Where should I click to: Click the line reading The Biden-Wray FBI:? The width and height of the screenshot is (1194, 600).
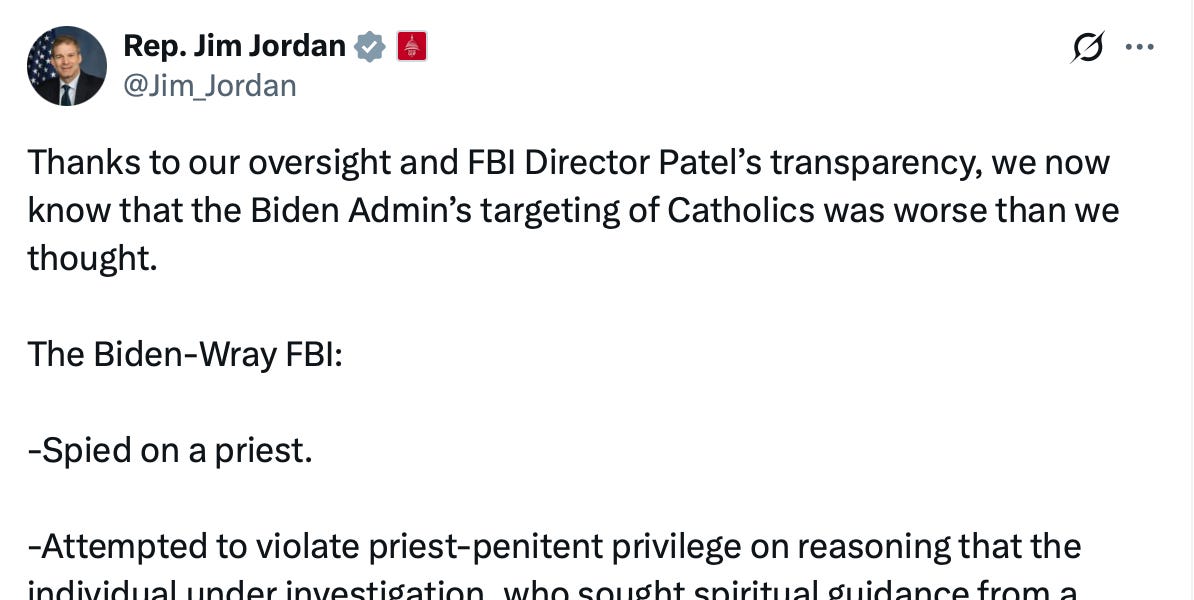[185, 354]
